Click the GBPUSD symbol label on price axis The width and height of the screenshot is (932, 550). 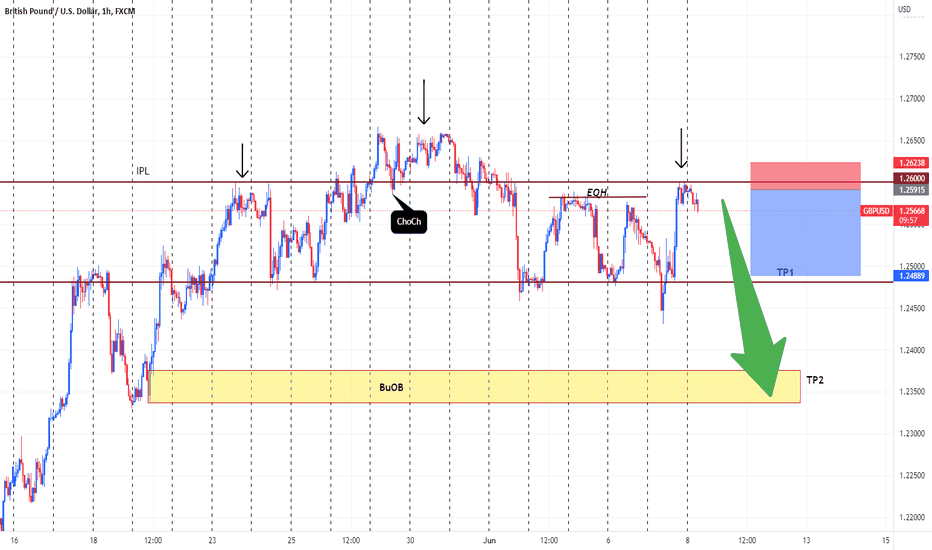click(x=876, y=211)
